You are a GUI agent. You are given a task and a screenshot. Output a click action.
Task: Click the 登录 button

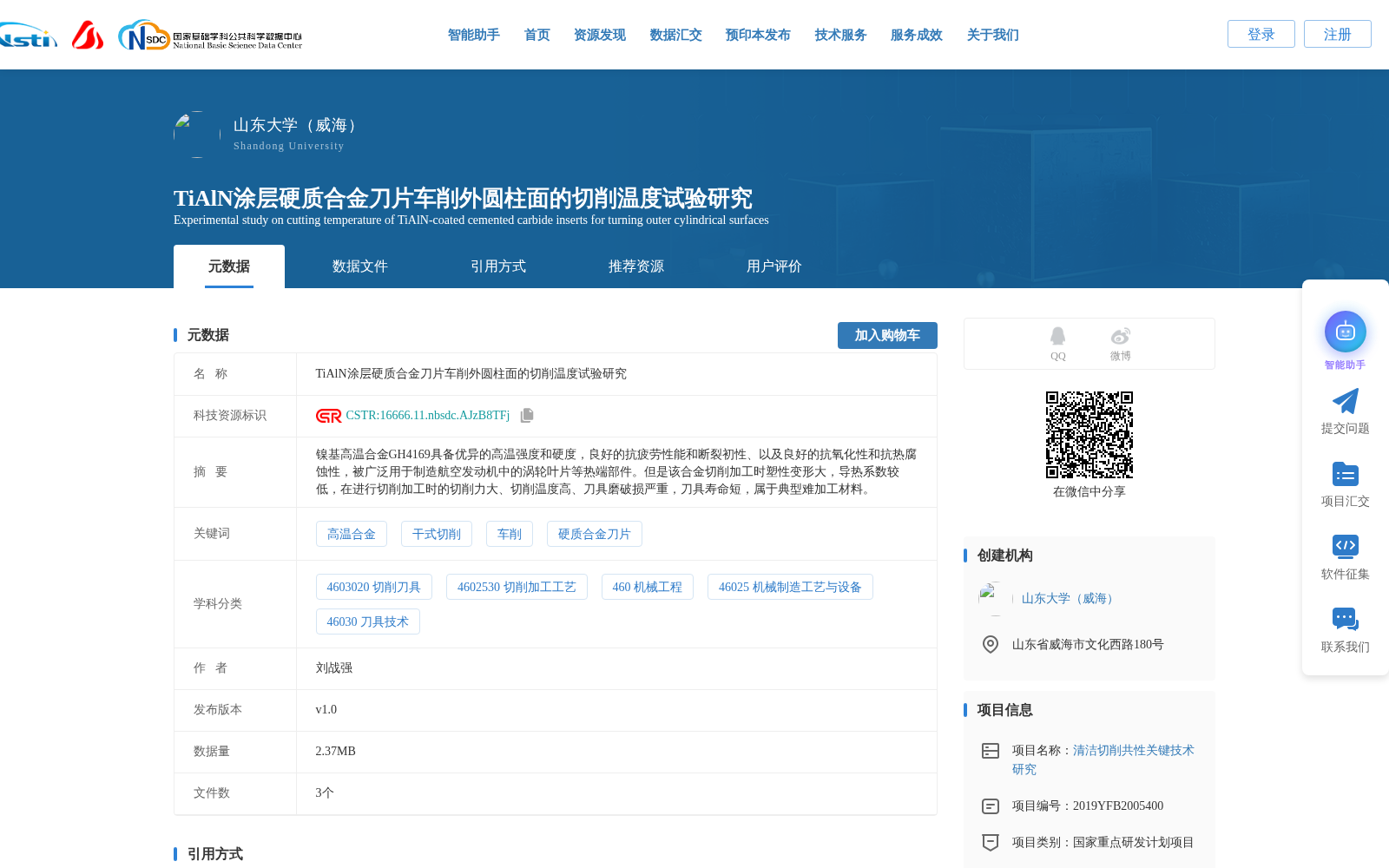coord(1261,34)
